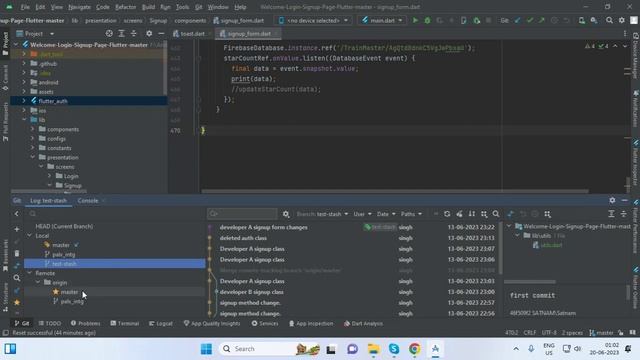This screenshot has width=640, height=360.
Task: Expand the components folder in Project tree
Action: point(33,129)
